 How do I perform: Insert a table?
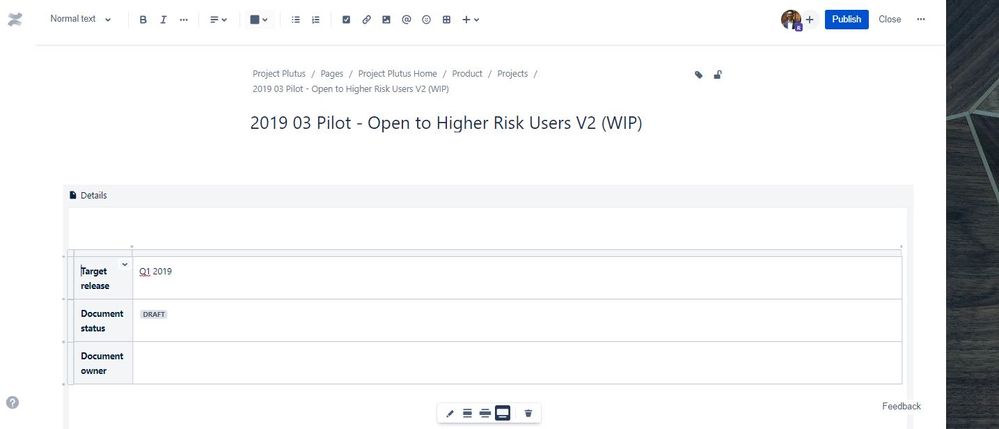click(447, 20)
